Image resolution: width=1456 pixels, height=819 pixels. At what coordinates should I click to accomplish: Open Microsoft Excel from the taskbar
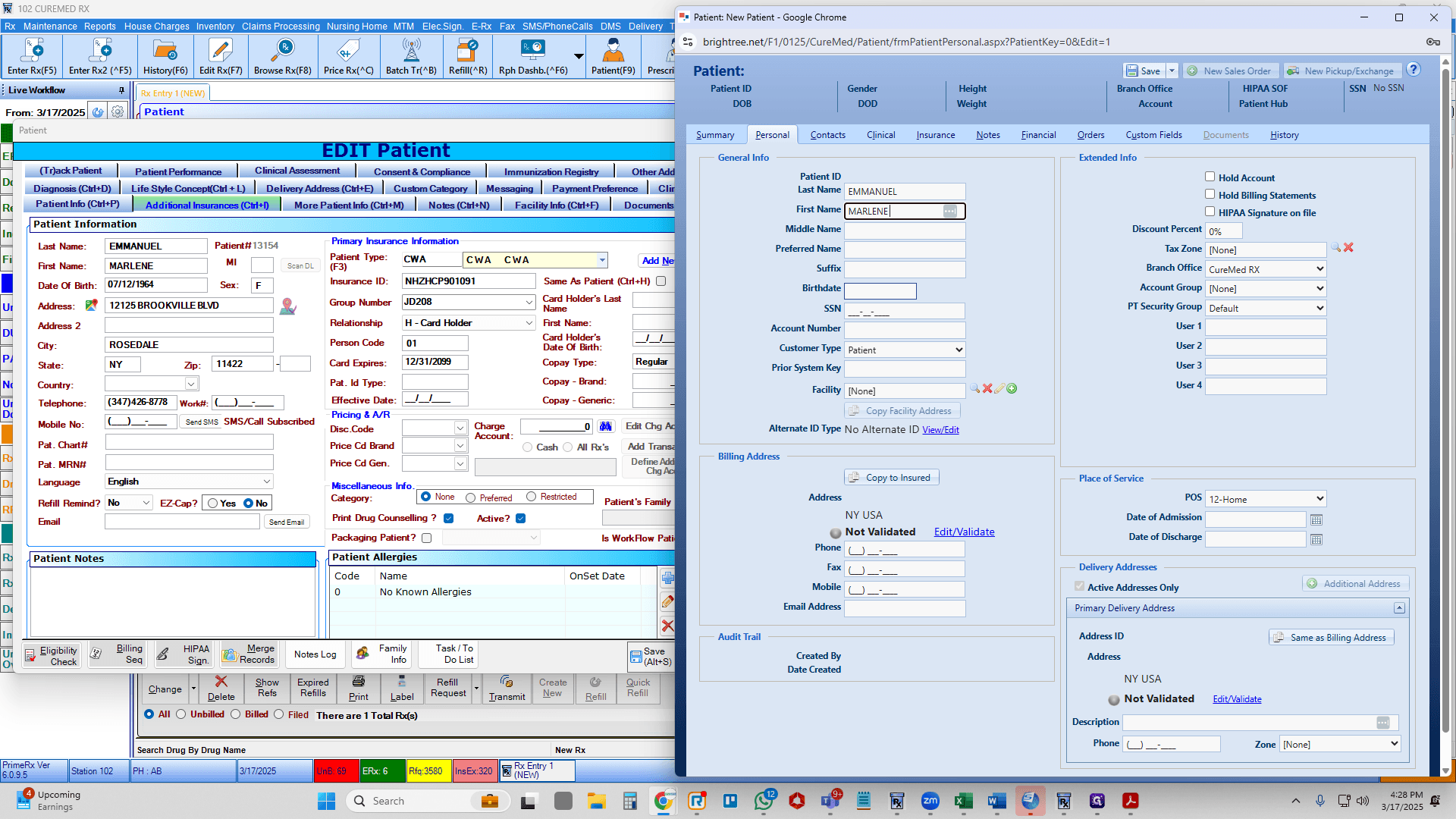[963, 801]
